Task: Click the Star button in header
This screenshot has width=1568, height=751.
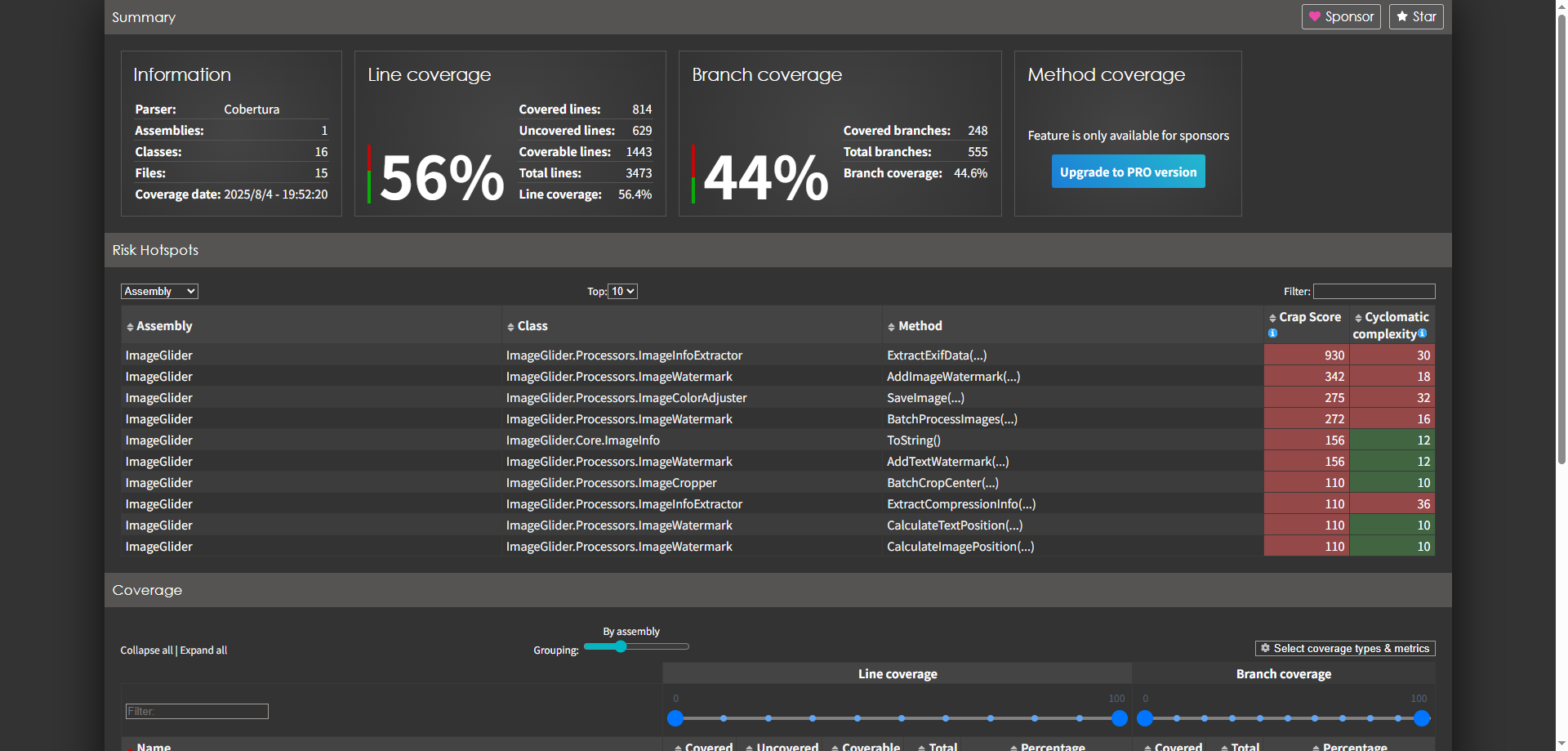Action: pyautogui.click(x=1415, y=16)
